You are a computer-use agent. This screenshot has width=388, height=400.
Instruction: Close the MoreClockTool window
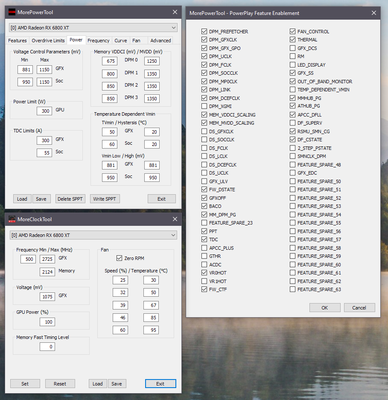tap(175, 219)
